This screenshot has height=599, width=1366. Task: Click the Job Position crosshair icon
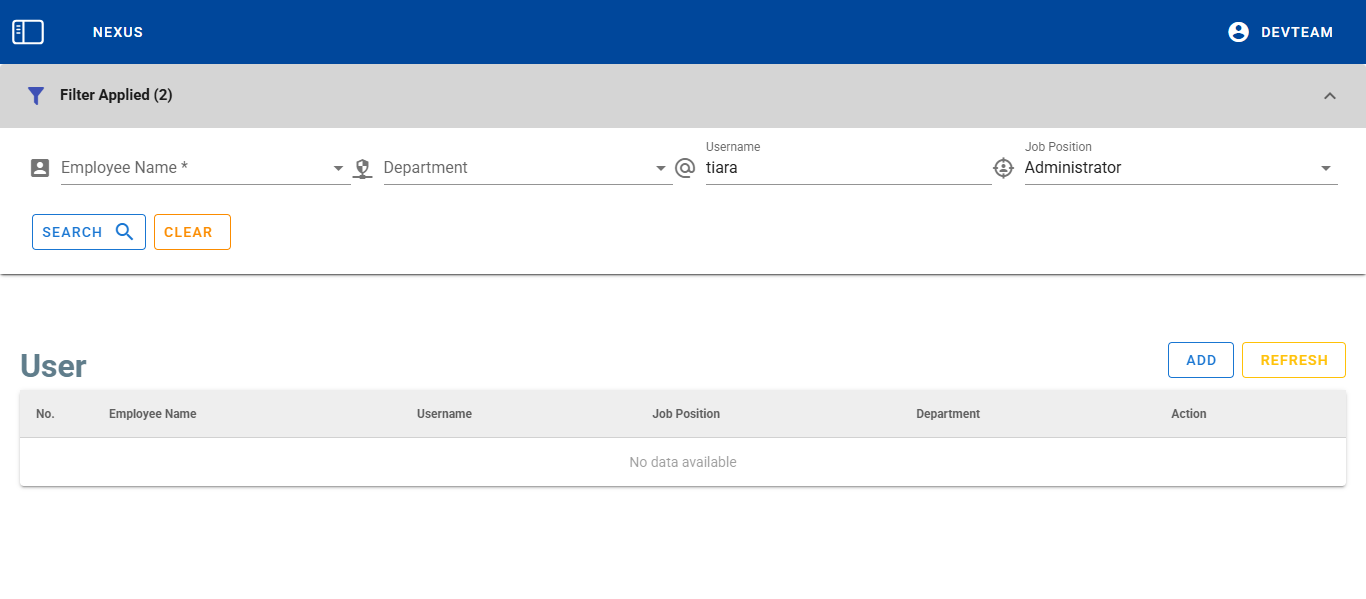click(1004, 168)
